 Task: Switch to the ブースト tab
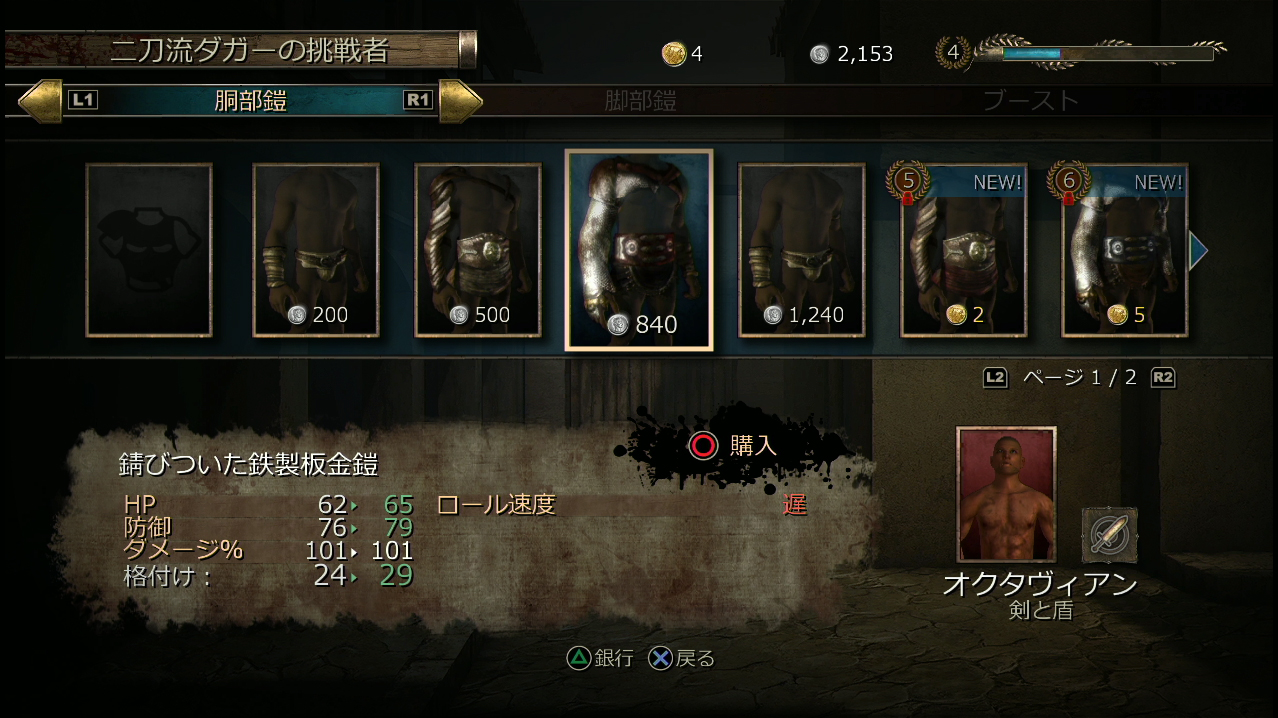click(1031, 101)
